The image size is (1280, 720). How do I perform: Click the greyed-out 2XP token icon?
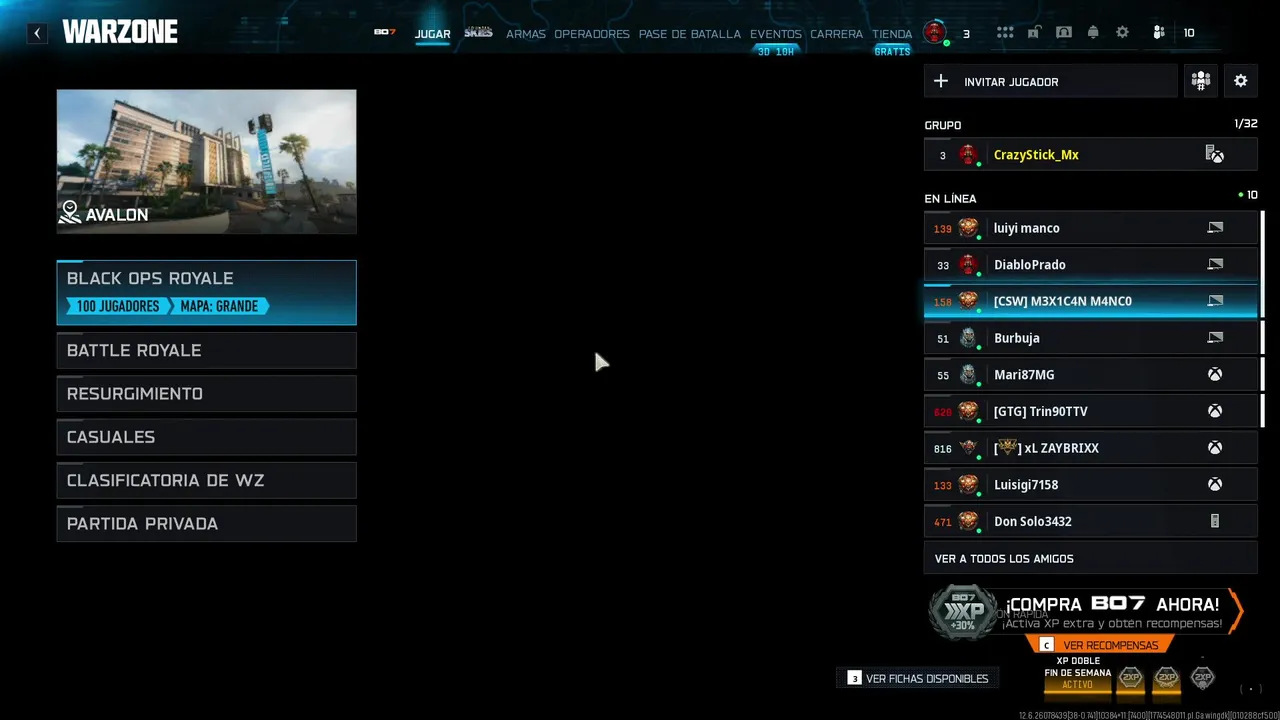(x=1203, y=678)
